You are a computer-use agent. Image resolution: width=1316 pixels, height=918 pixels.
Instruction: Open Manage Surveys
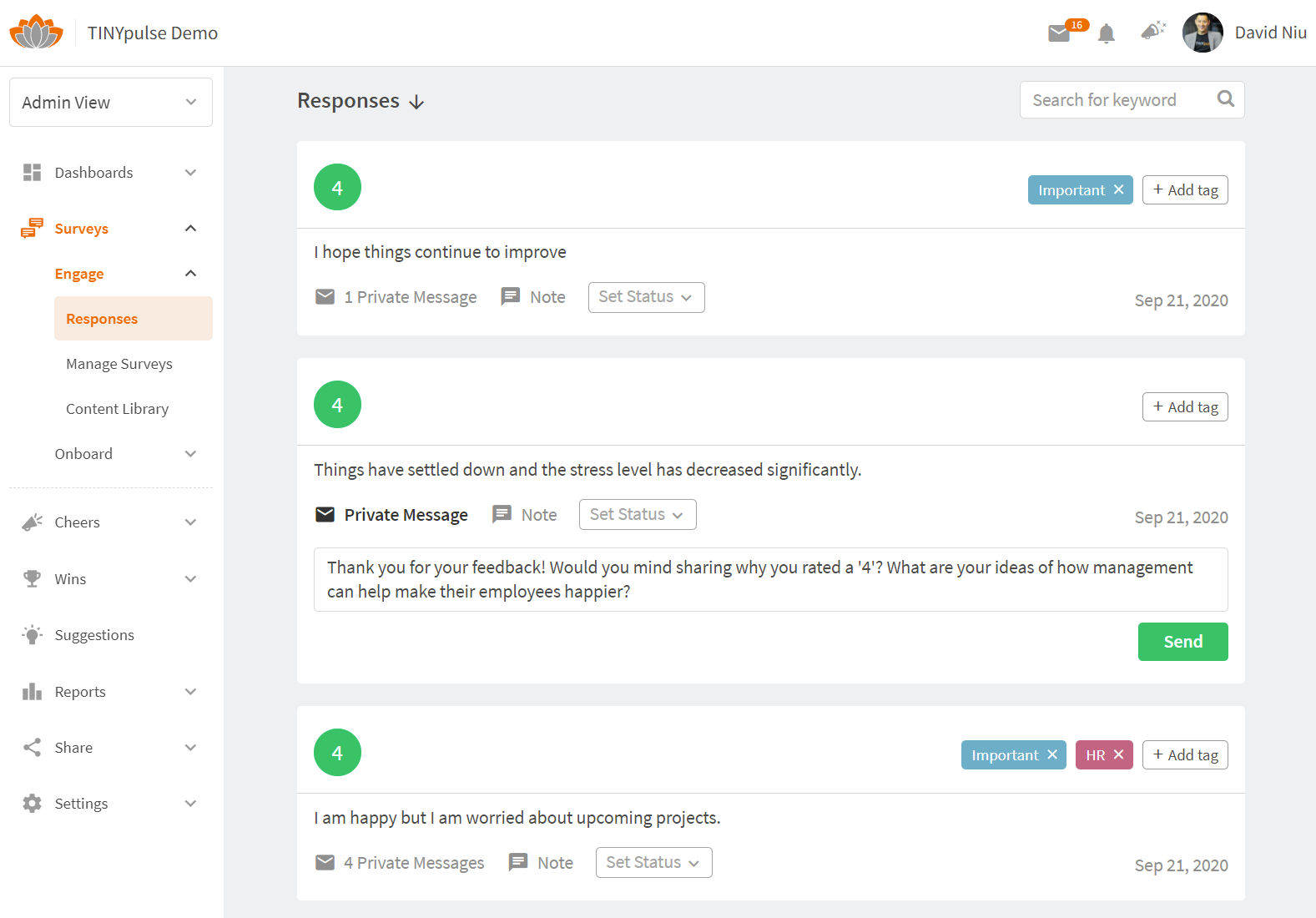(x=119, y=364)
